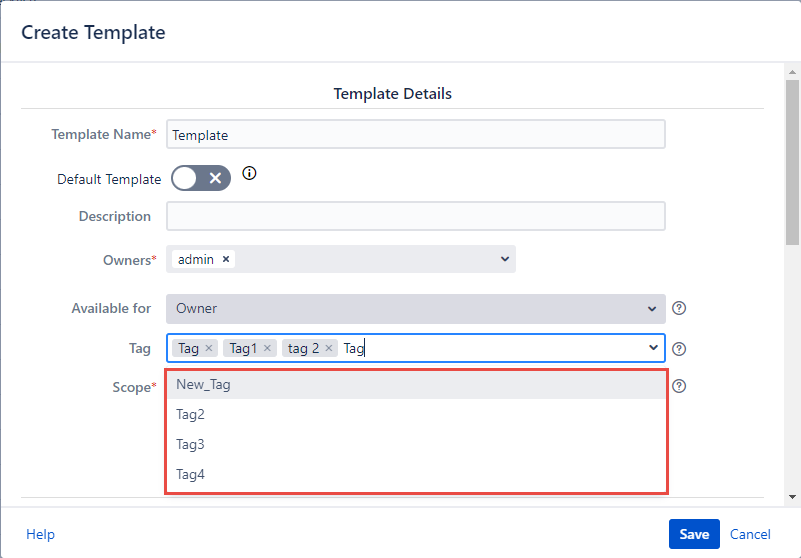Image resolution: width=801 pixels, height=558 pixels.
Task: Collapse the Tag dropdown arrow
Action: tap(654, 348)
